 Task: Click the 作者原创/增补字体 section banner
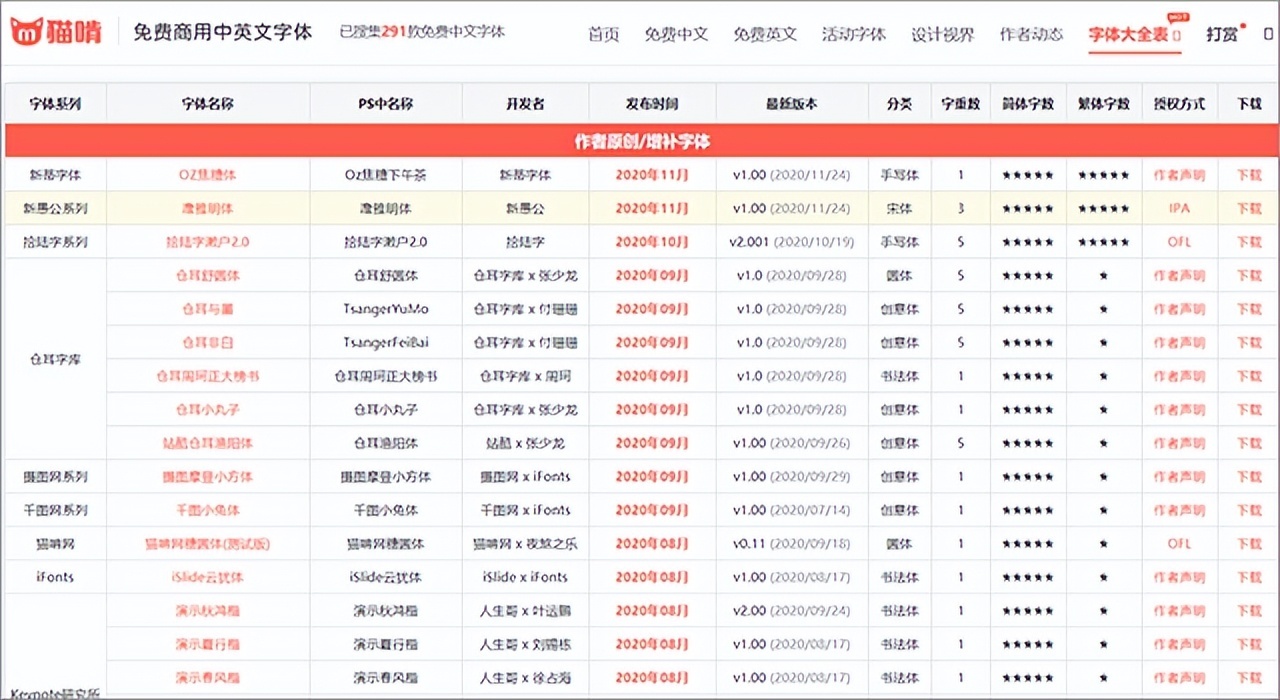[x=641, y=141]
